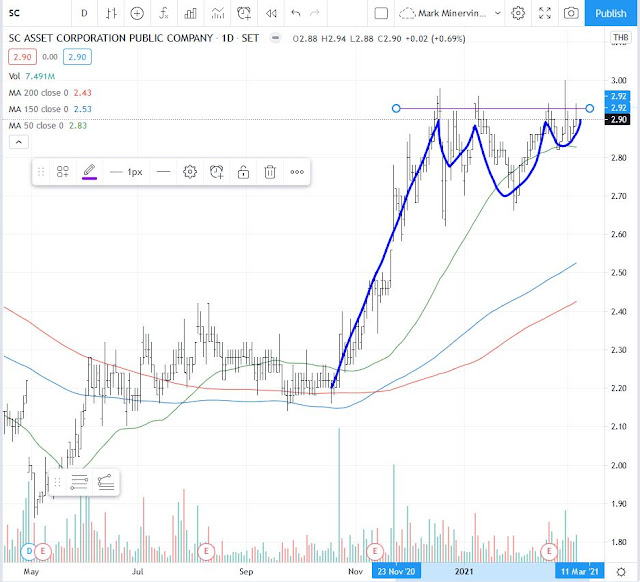The height and width of the screenshot is (582, 640).
Task: Click the Publish button
Action: click(x=611, y=13)
